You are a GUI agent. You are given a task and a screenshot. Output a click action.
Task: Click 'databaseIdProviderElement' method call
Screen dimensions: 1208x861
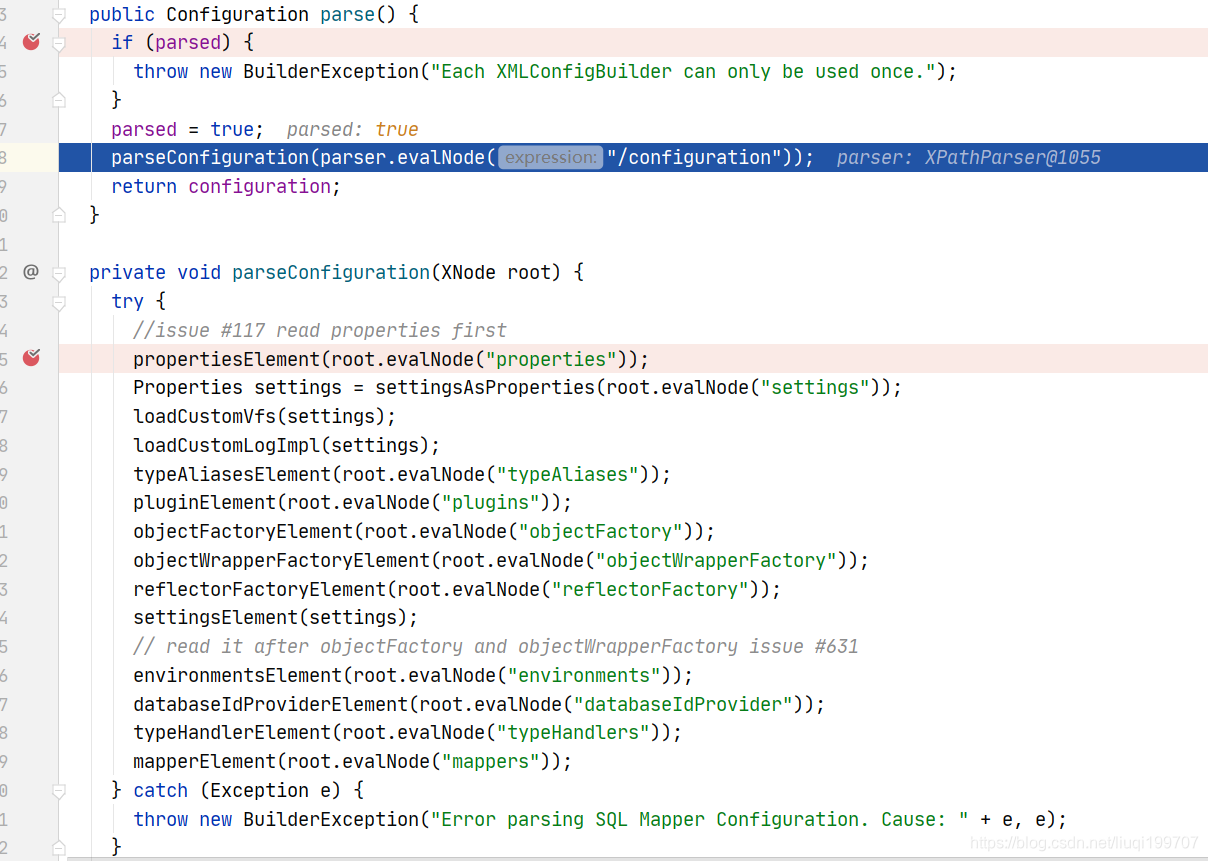click(270, 704)
